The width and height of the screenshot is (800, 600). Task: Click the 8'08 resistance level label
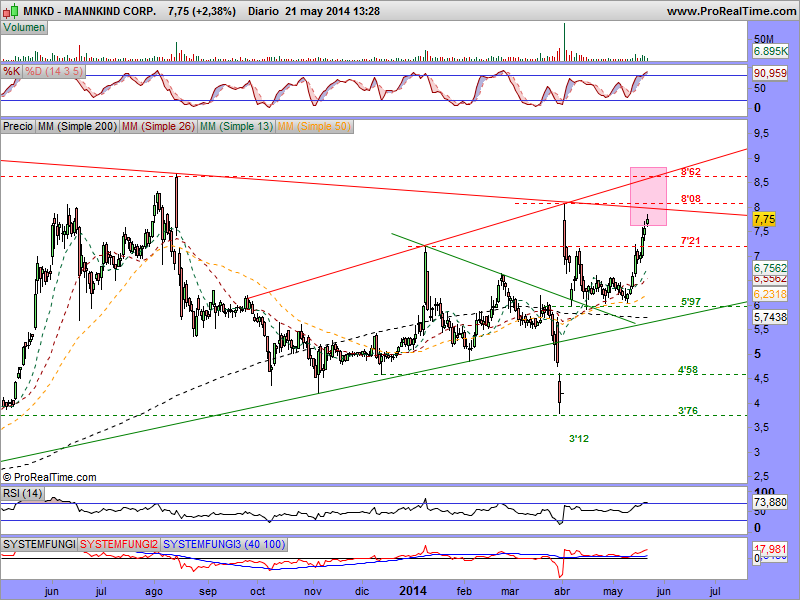tap(691, 198)
